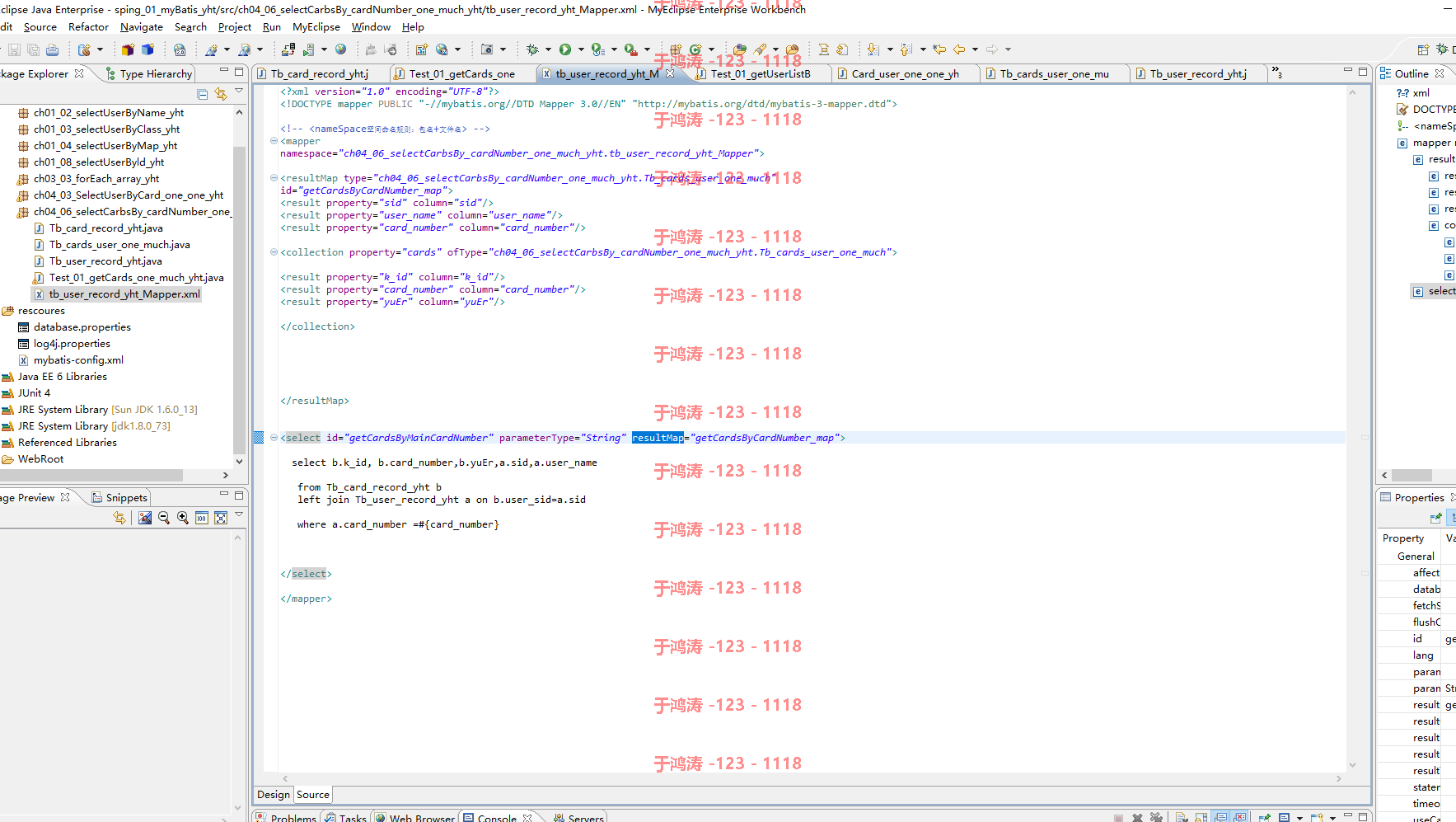The height and width of the screenshot is (822, 1456).
Task: Open the Refactor menu
Action: click(88, 27)
